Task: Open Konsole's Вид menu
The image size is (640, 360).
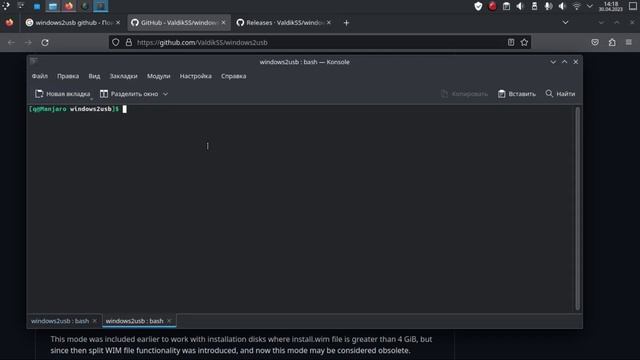Action: coord(94,76)
